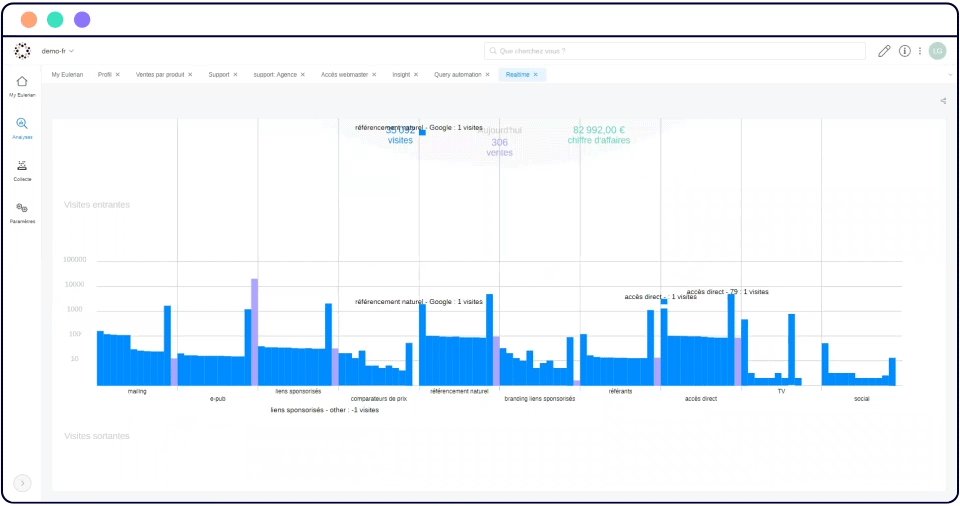Click the 'TV' axis label

pos(781,391)
